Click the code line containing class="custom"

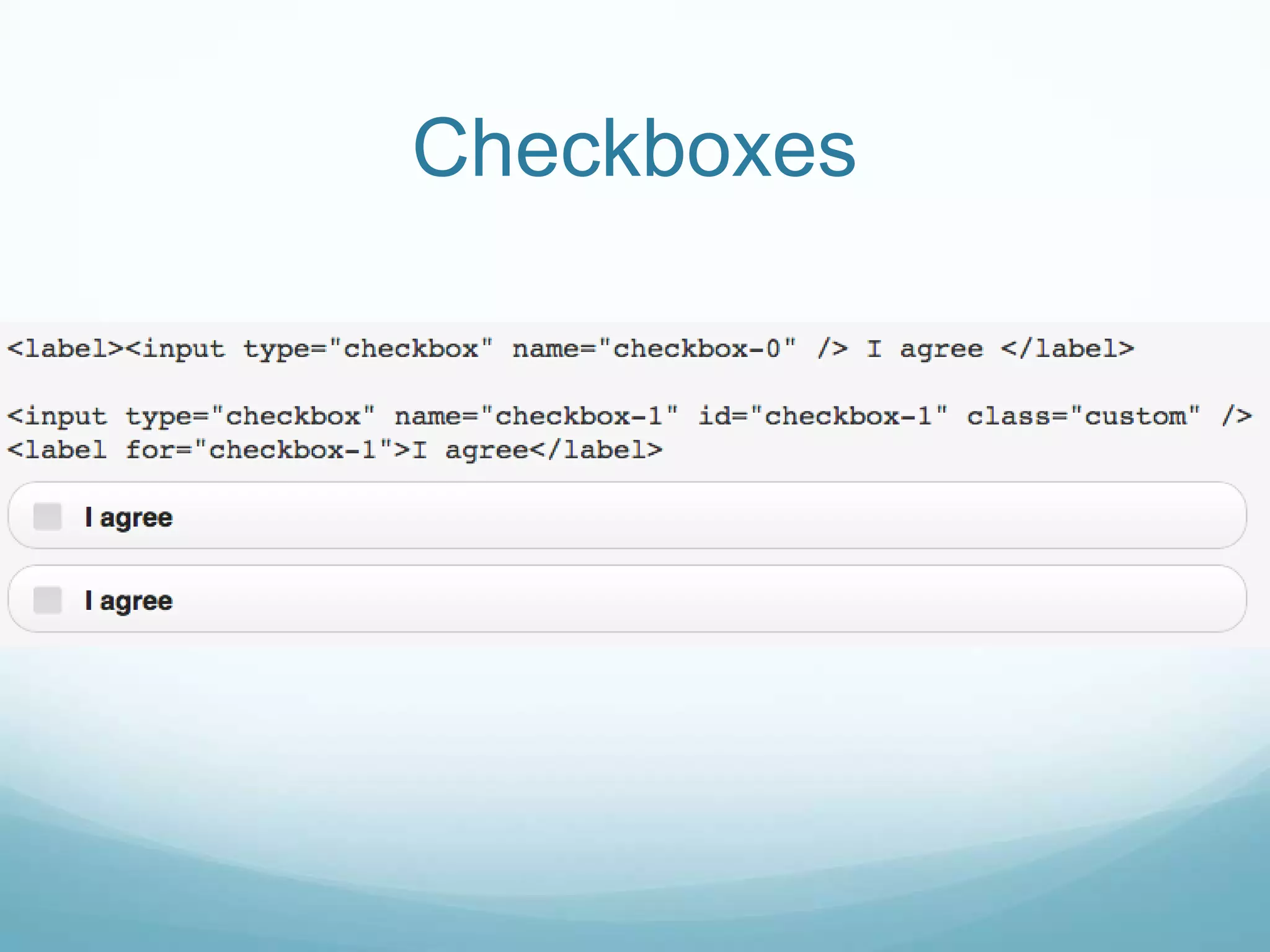click(x=629, y=416)
